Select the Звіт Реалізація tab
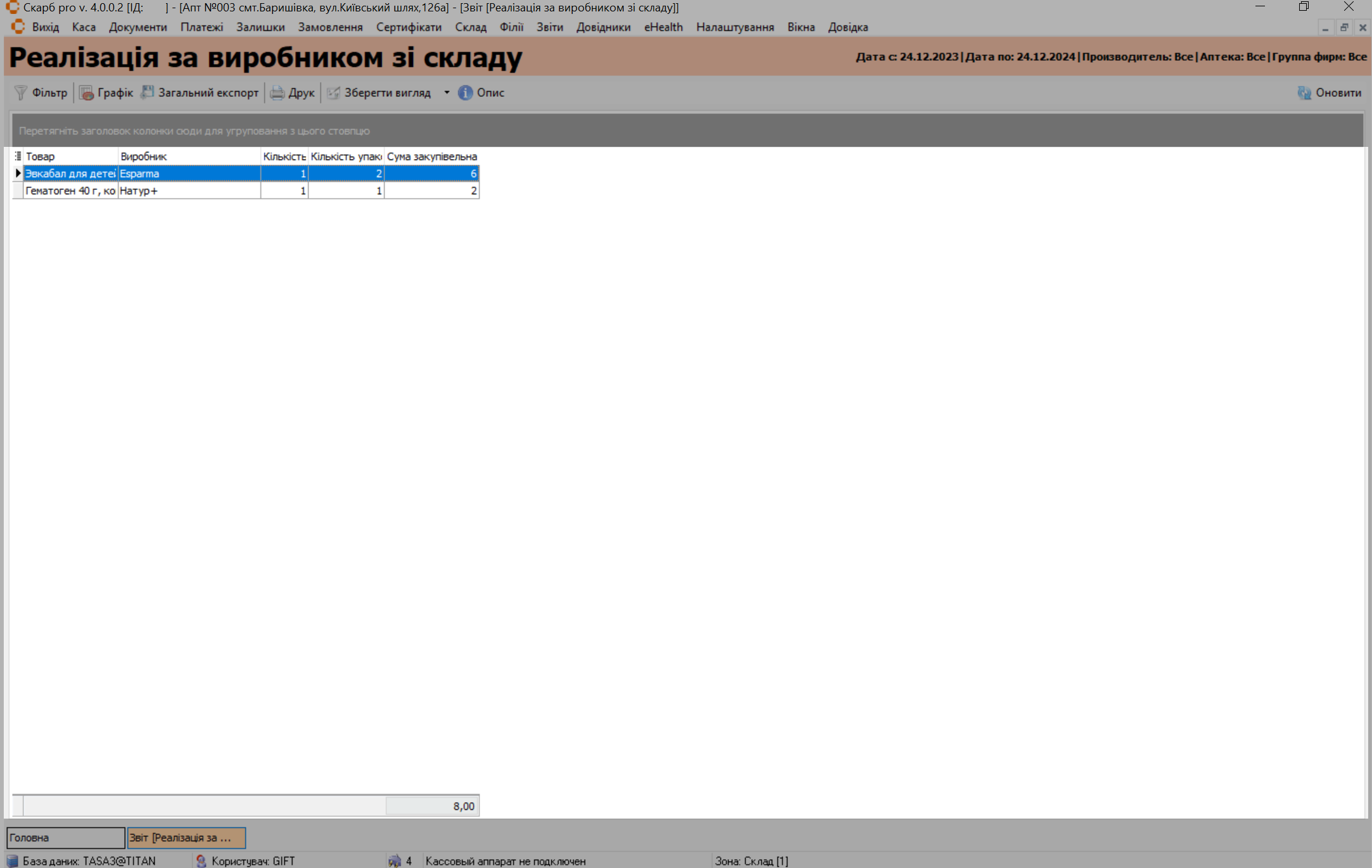 [x=186, y=838]
